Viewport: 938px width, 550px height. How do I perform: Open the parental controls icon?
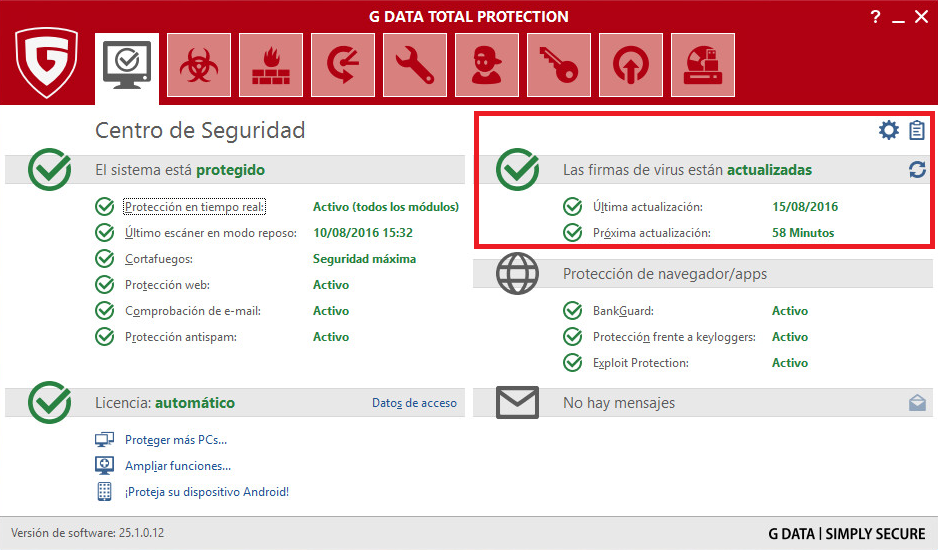click(487, 65)
